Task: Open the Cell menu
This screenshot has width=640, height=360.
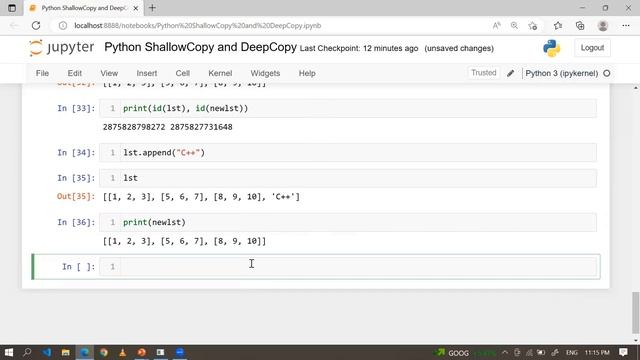Action: coord(182,73)
